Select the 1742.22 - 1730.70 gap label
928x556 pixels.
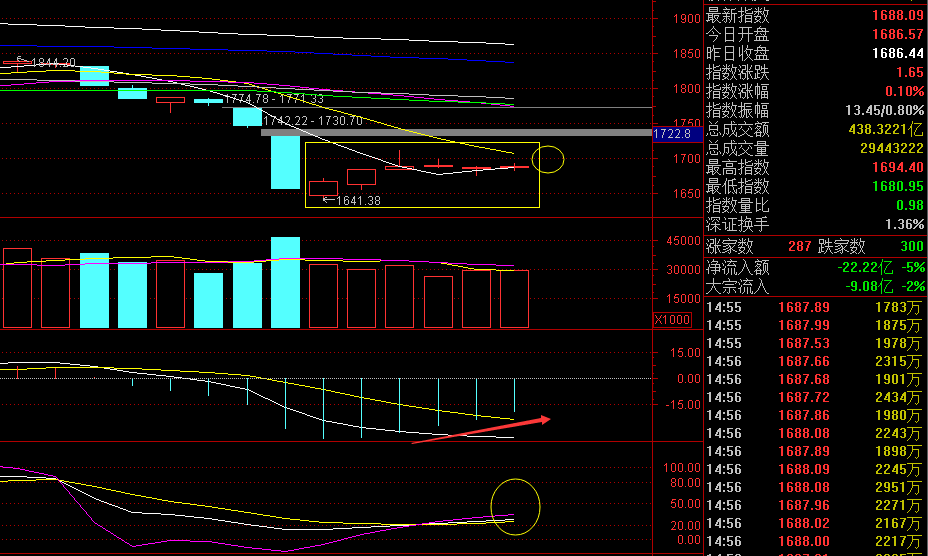(x=312, y=121)
